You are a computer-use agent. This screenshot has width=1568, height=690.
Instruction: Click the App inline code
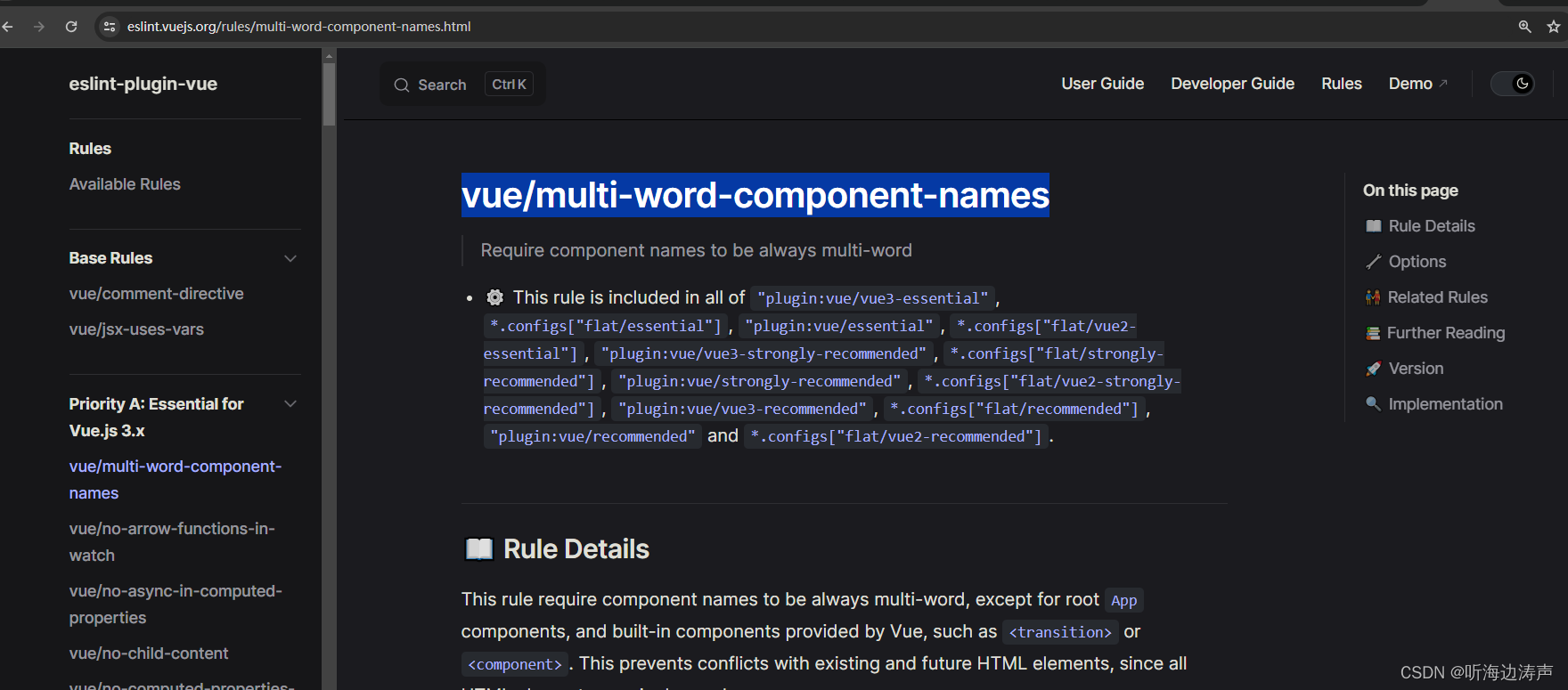(x=1124, y=600)
